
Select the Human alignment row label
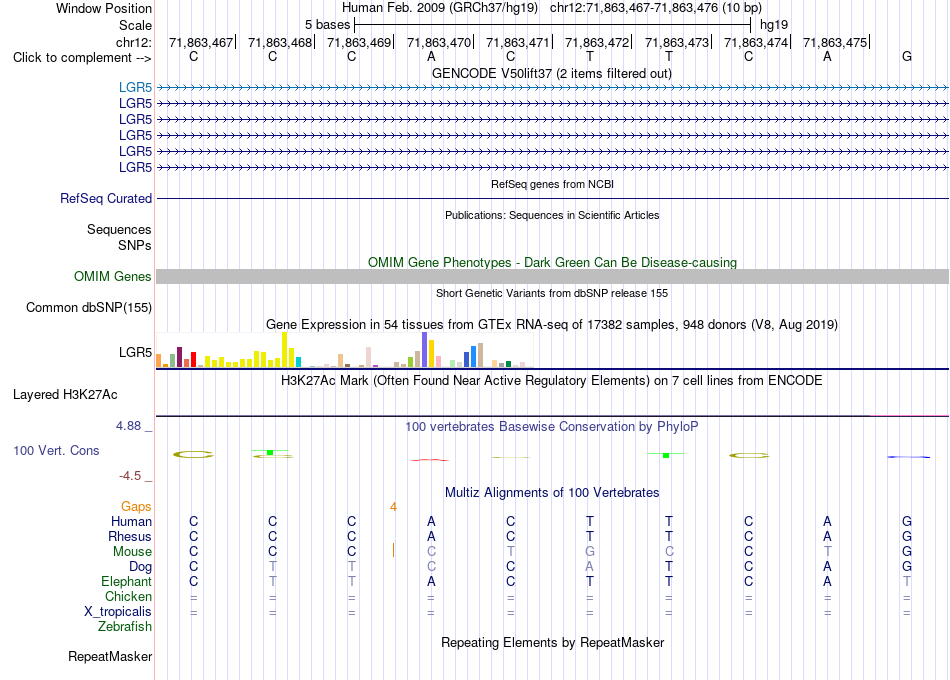coord(131,521)
